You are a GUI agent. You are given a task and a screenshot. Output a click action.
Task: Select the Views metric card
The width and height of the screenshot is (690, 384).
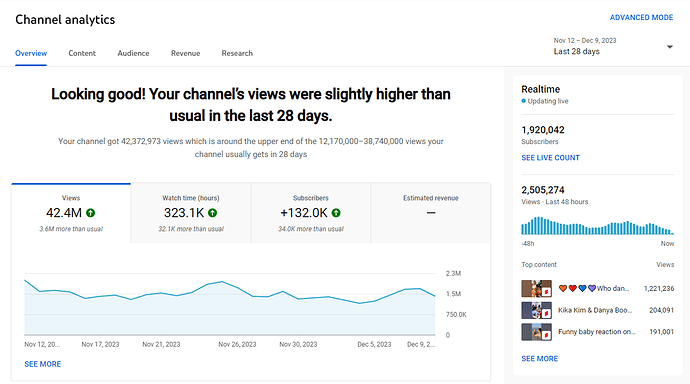(71, 213)
